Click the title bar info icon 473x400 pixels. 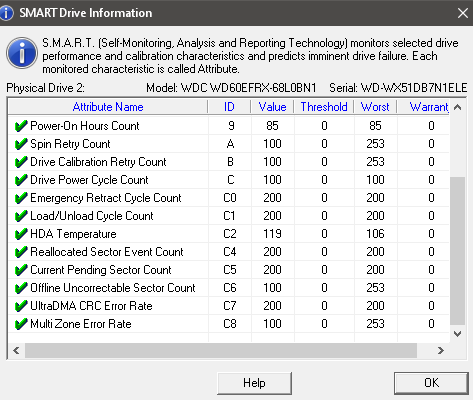pos(6,13)
